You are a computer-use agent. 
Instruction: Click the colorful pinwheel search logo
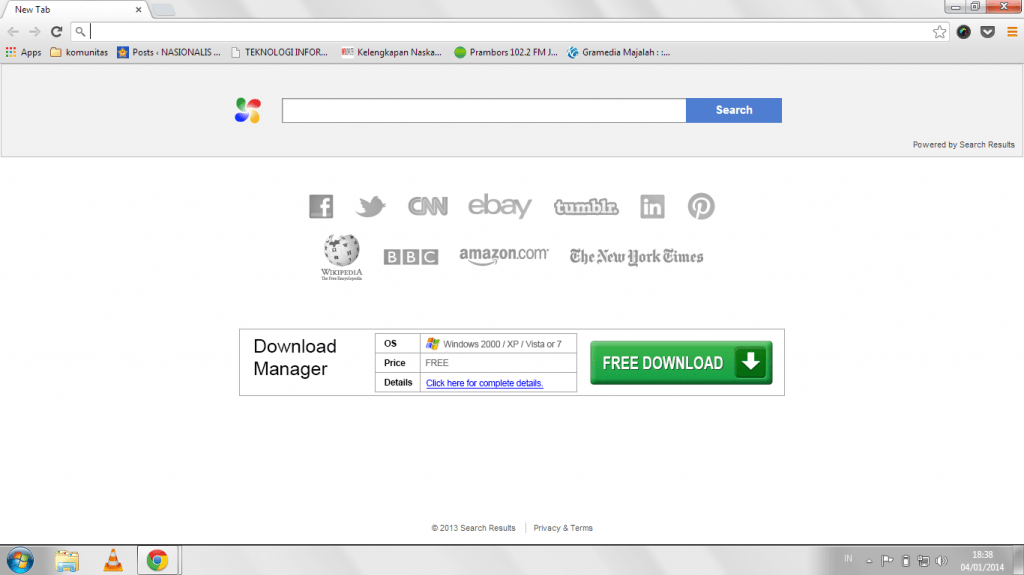coord(248,110)
